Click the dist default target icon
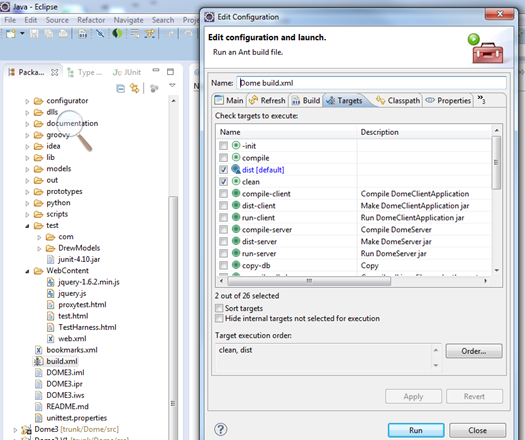Image resolution: width=525 pixels, height=440 pixels. pos(236,169)
